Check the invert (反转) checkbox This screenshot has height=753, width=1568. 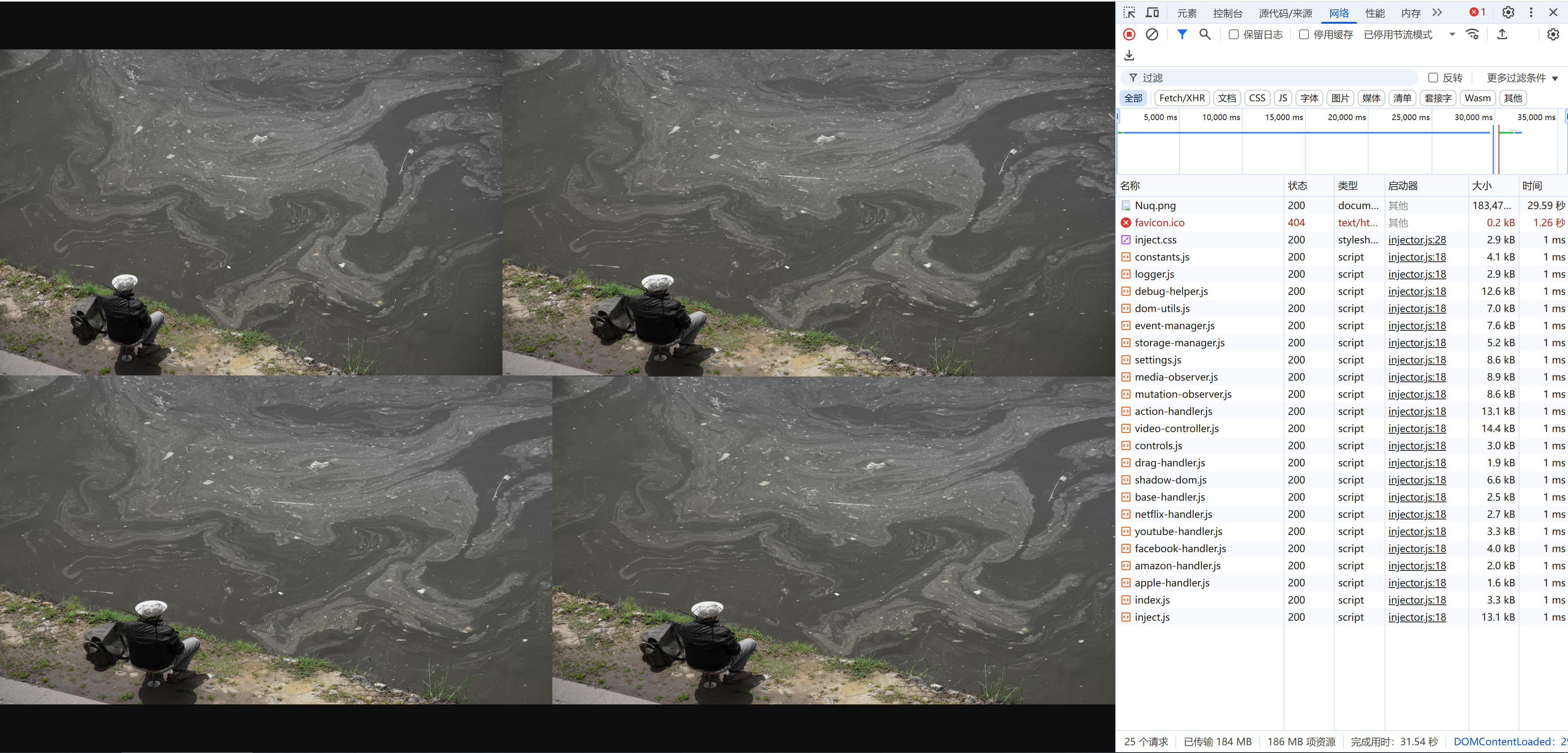point(1433,78)
